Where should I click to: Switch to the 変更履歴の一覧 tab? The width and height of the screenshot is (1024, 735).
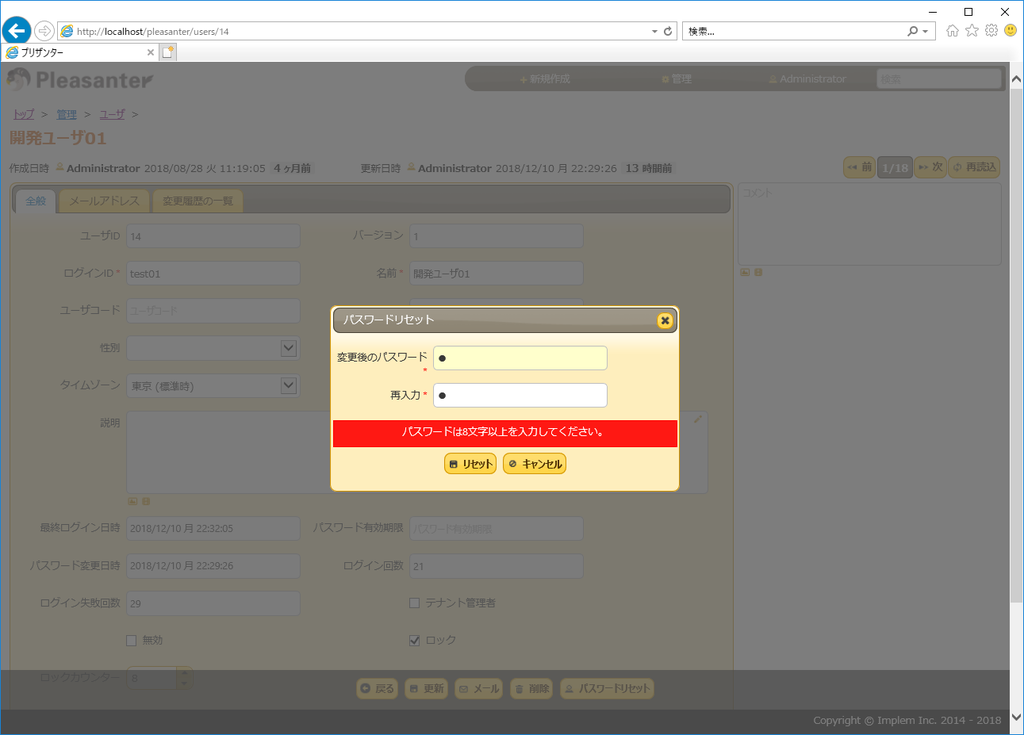coord(198,201)
